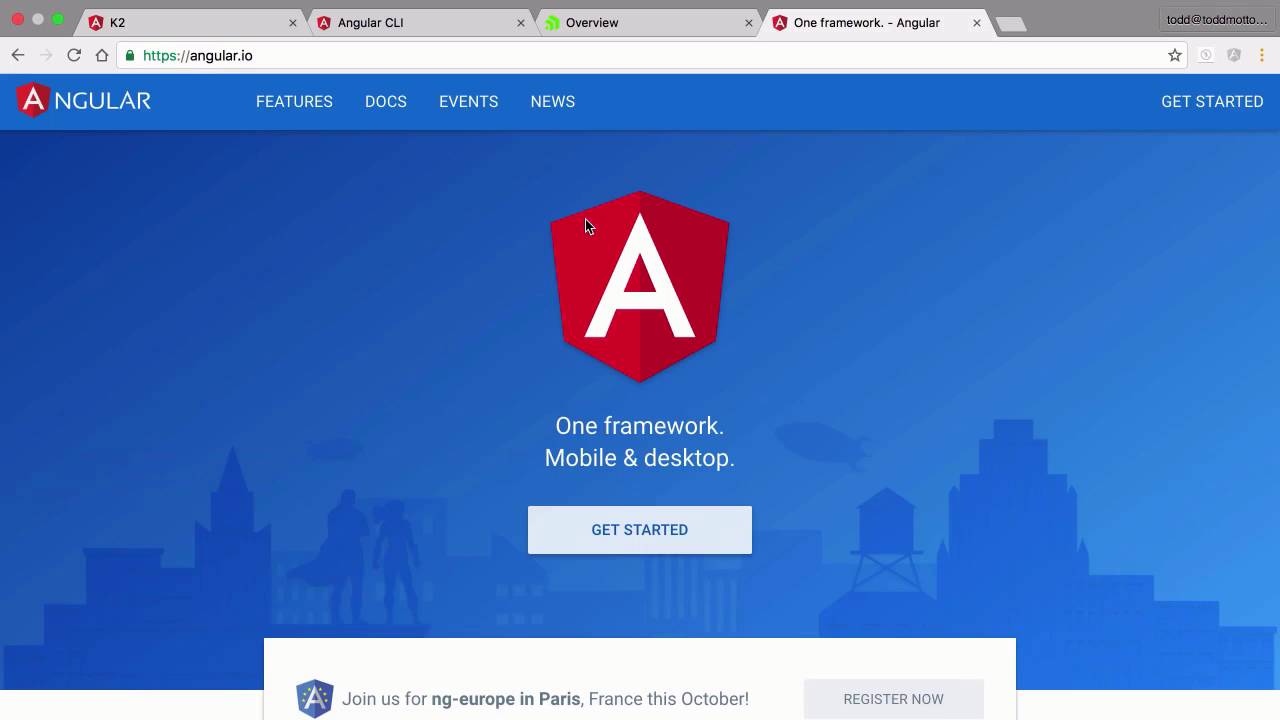Image resolution: width=1280 pixels, height=720 pixels.
Task: Open the DOCS nav item
Action: coord(386,101)
